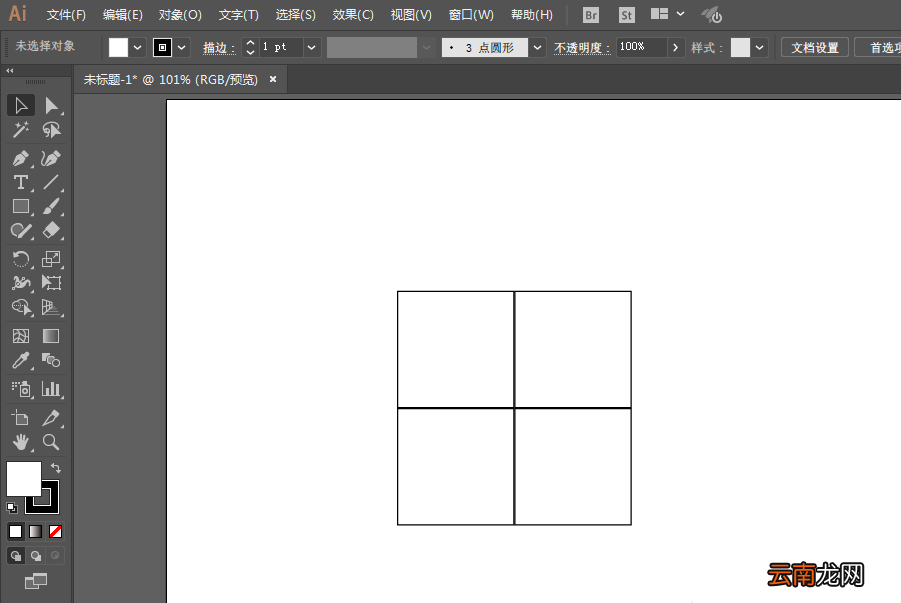Open the 窗口(W) menu
This screenshot has height=603, width=901.
[471, 15]
